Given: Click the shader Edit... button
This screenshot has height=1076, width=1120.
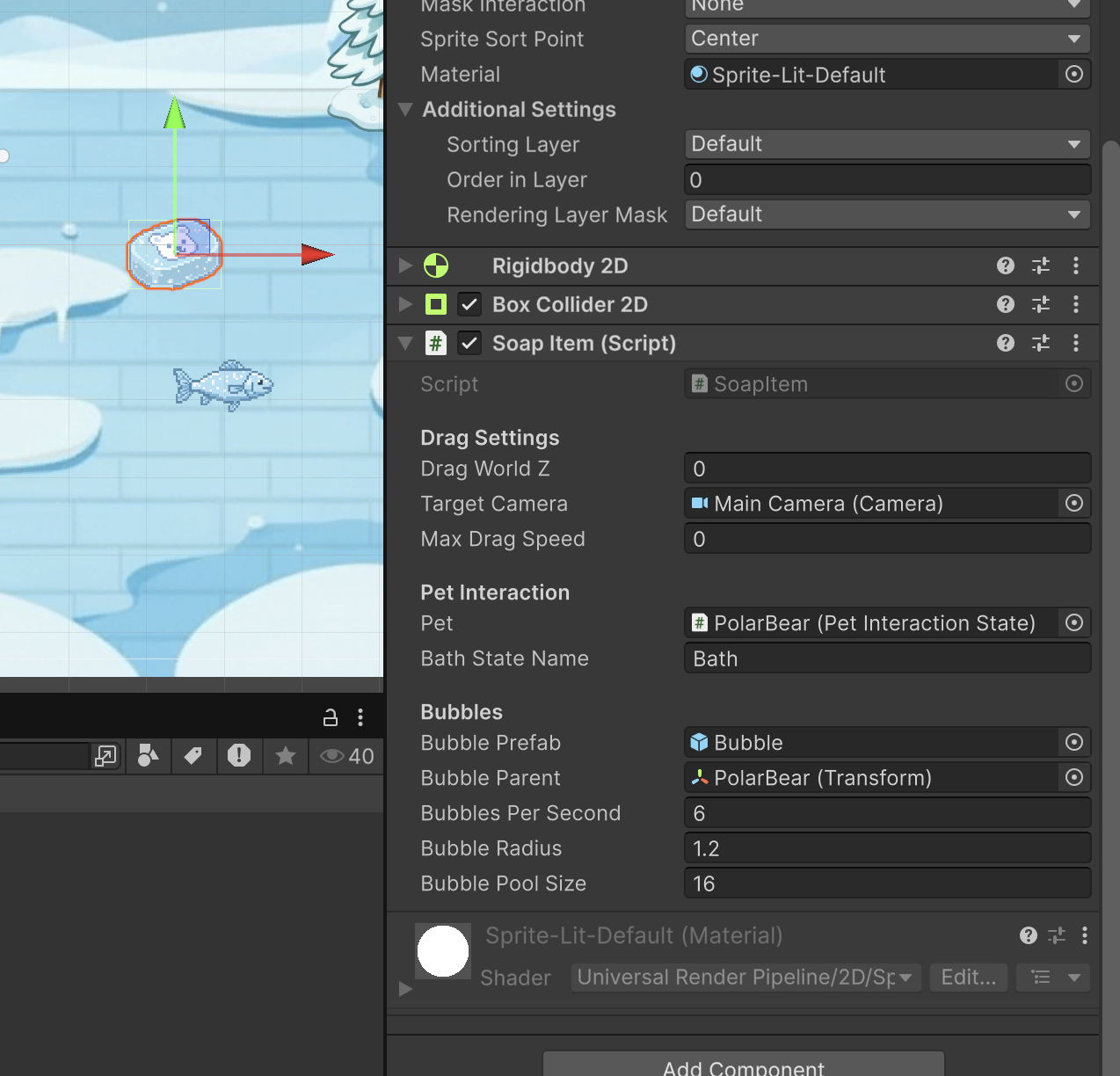Looking at the screenshot, I should click(x=969, y=978).
